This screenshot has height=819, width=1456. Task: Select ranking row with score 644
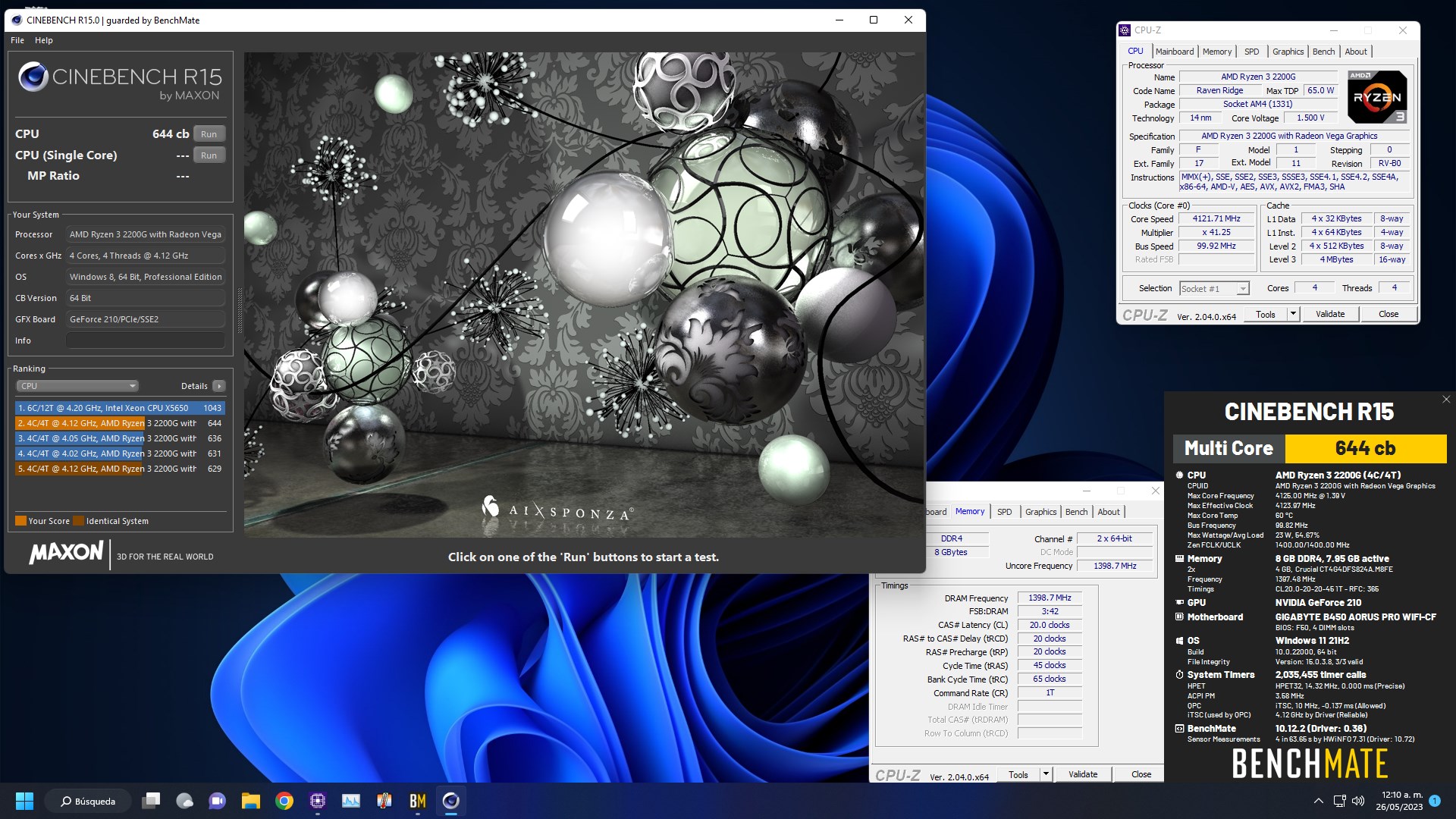pyautogui.click(x=120, y=423)
